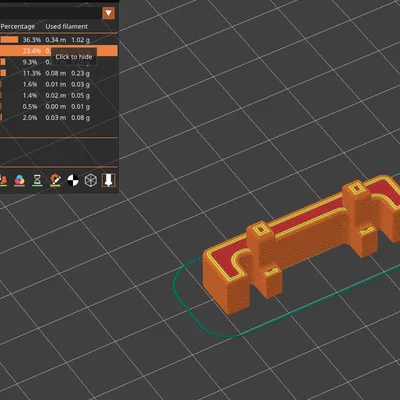Hide the highlighted 23.4% feature row
The width and height of the screenshot is (400, 400).
tap(59, 51)
